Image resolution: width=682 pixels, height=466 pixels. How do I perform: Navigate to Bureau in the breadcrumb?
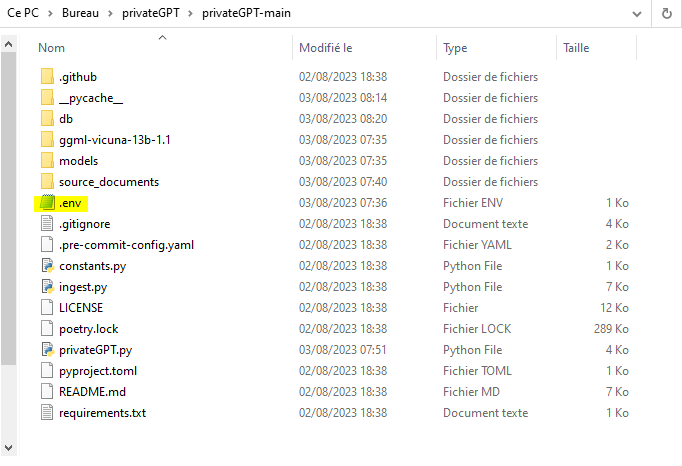tap(82, 15)
